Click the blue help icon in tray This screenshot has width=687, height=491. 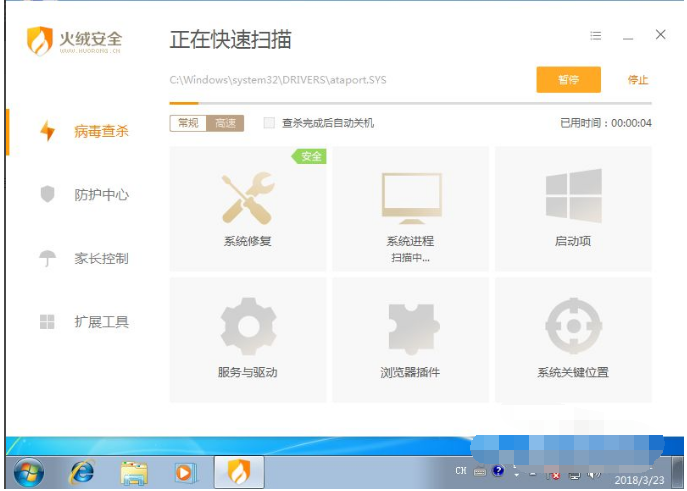point(498,471)
